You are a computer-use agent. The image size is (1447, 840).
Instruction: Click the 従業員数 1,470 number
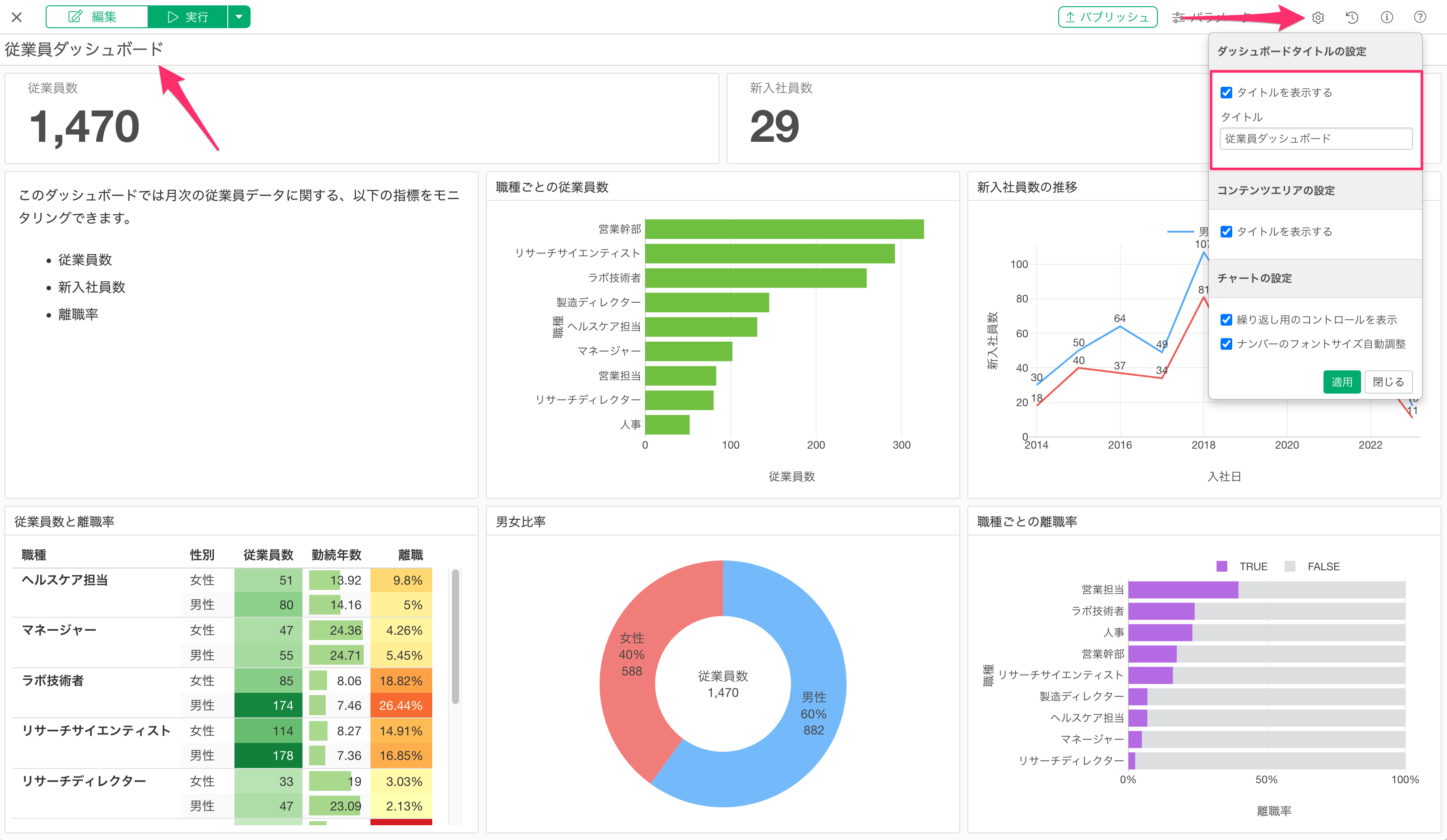click(x=84, y=126)
